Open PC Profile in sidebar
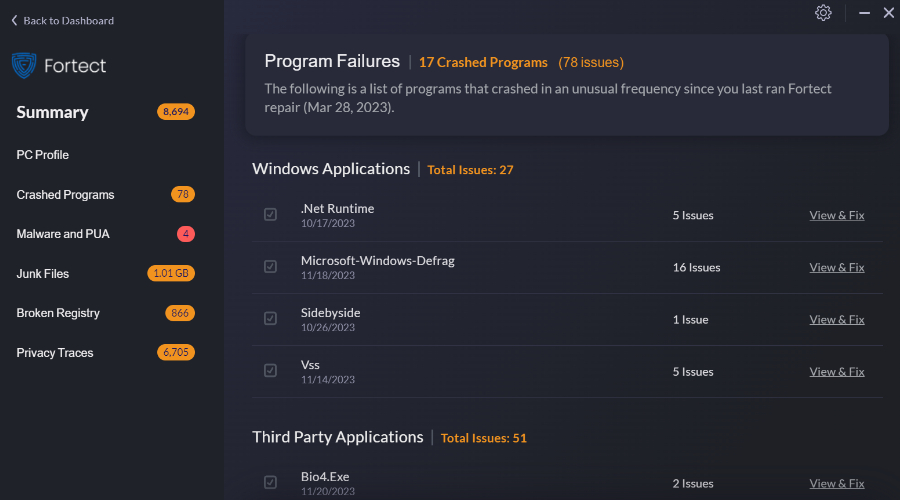The width and height of the screenshot is (900, 500). click(42, 155)
